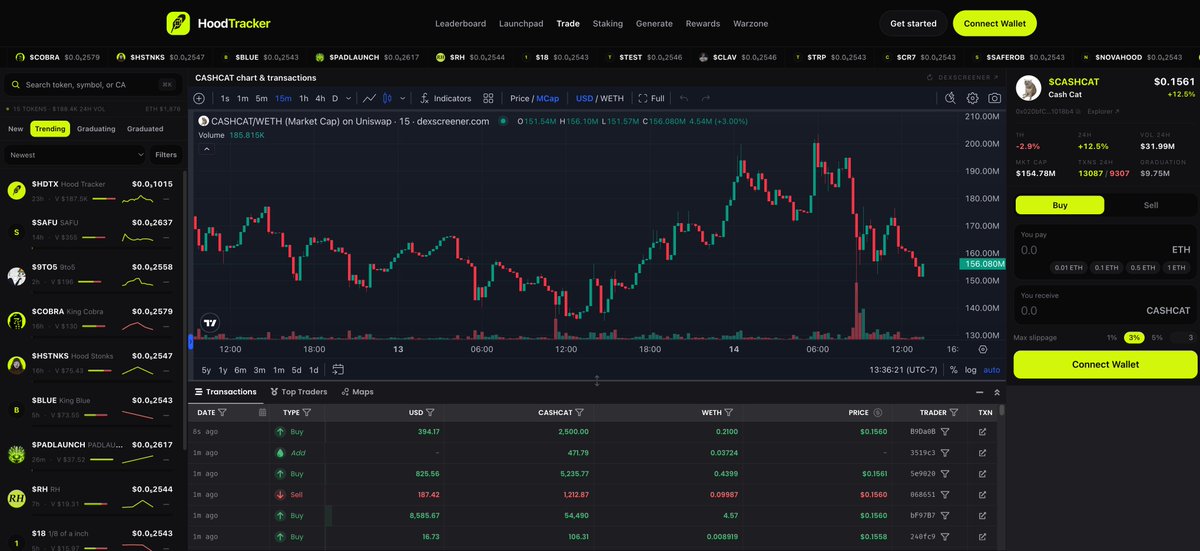Switch to the Top Traders tab
The height and width of the screenshot is (551, 1200).
pos(298,392)
